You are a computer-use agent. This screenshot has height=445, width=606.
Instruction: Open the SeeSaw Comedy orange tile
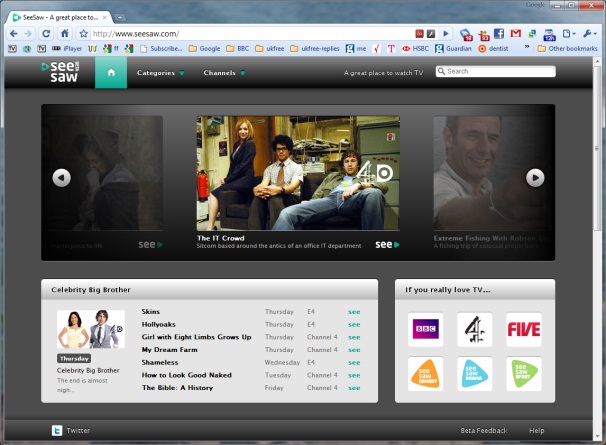coord(426,374)
